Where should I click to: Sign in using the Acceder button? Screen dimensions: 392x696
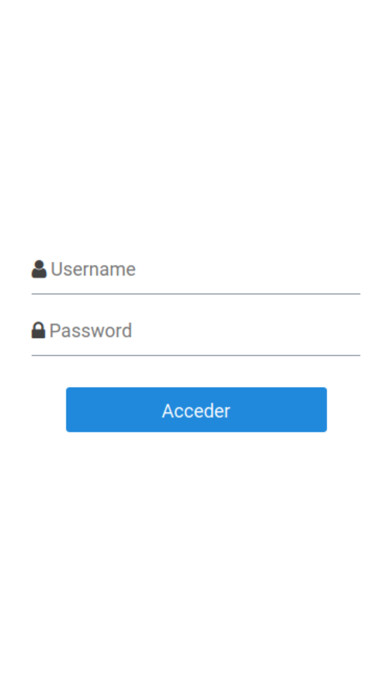click(196, 410)
